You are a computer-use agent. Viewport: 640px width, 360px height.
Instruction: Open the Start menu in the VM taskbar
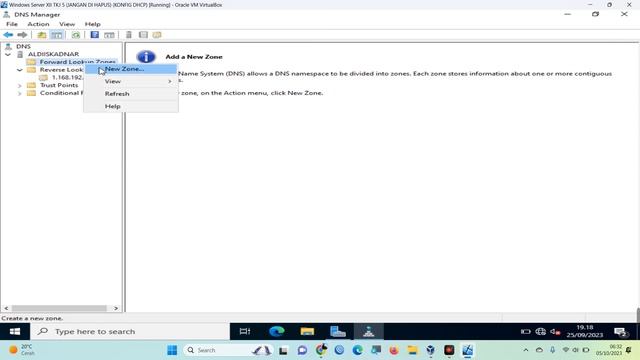click(15, 331)
